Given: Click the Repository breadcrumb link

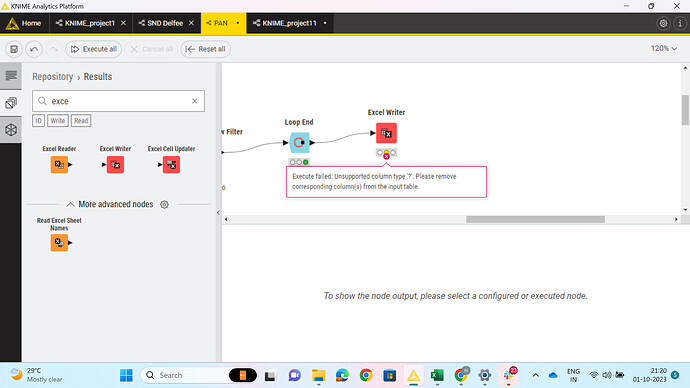Looking at the screenshot, I should [x=52, y=77].
